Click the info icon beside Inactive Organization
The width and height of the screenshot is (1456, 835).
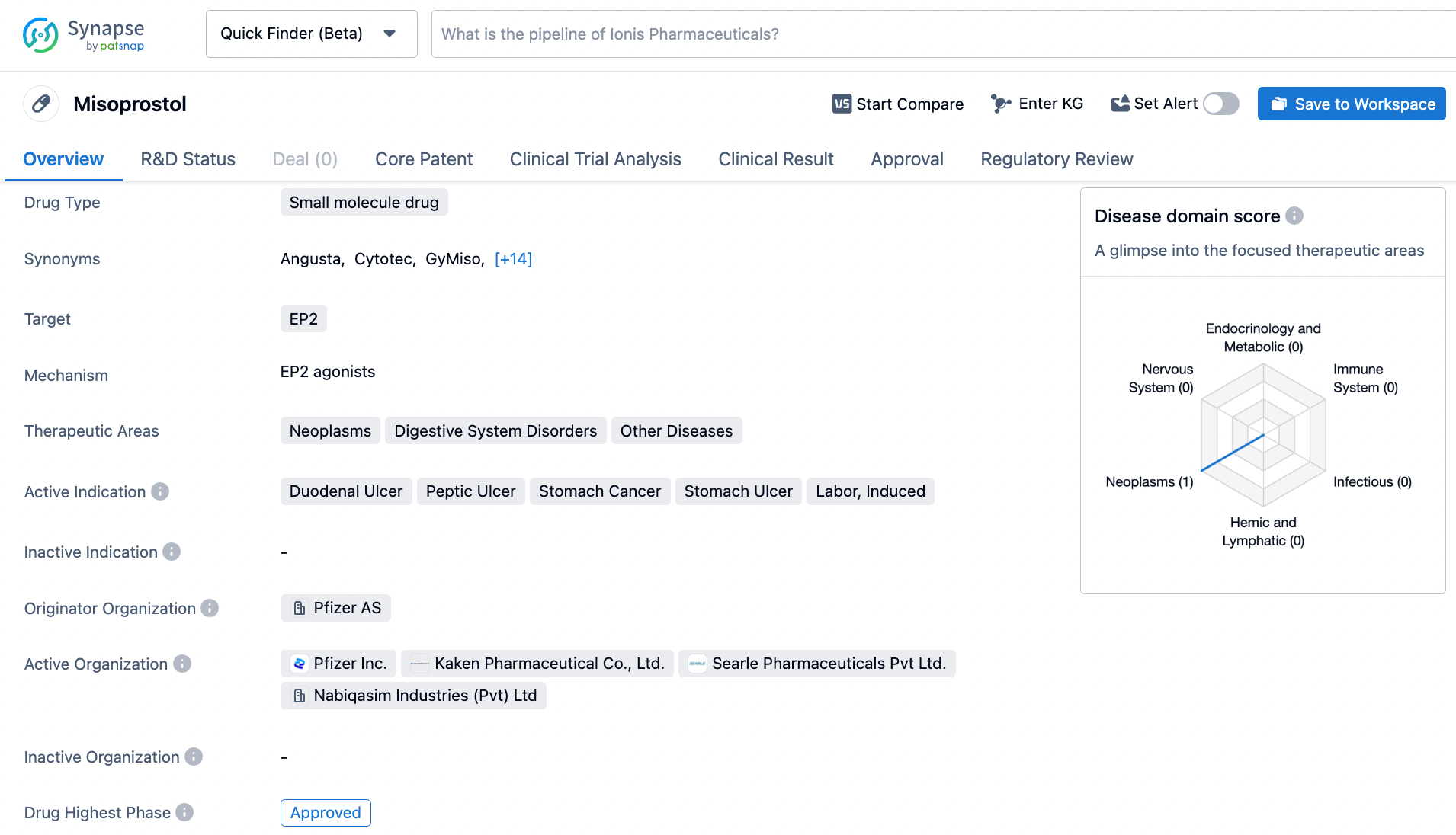(x=194, y=757)
